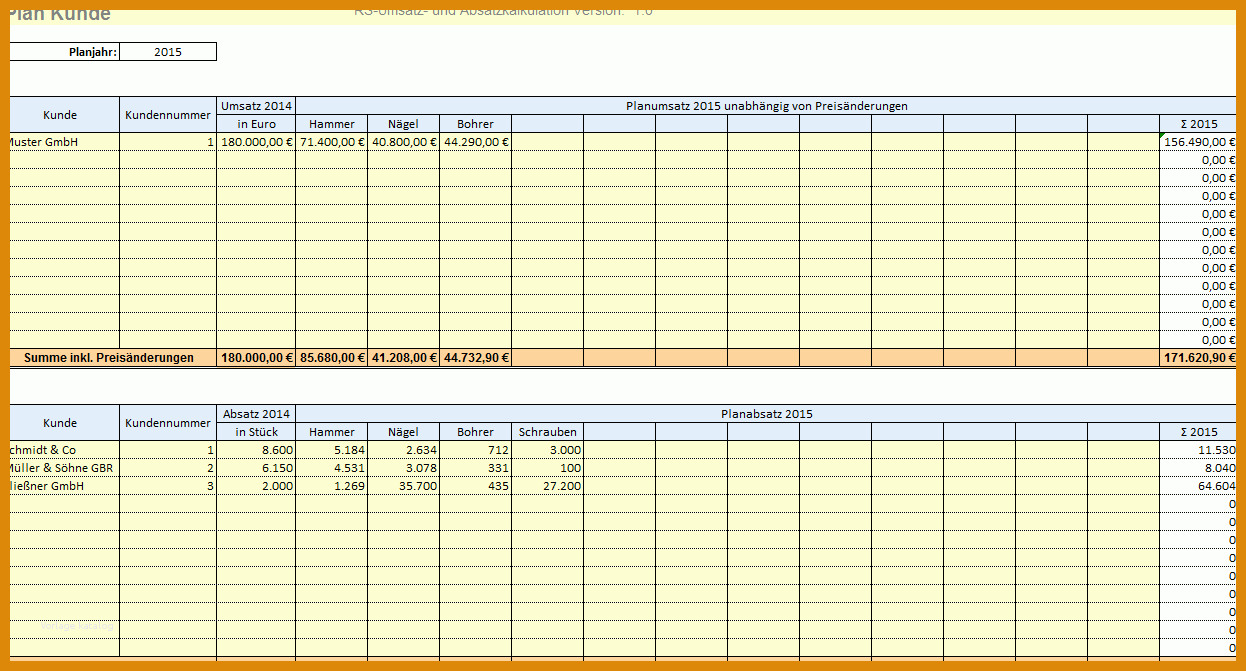Click the 'in Stück' subheader cell
Screen dimensions: 1246x671
coord(256,431)
